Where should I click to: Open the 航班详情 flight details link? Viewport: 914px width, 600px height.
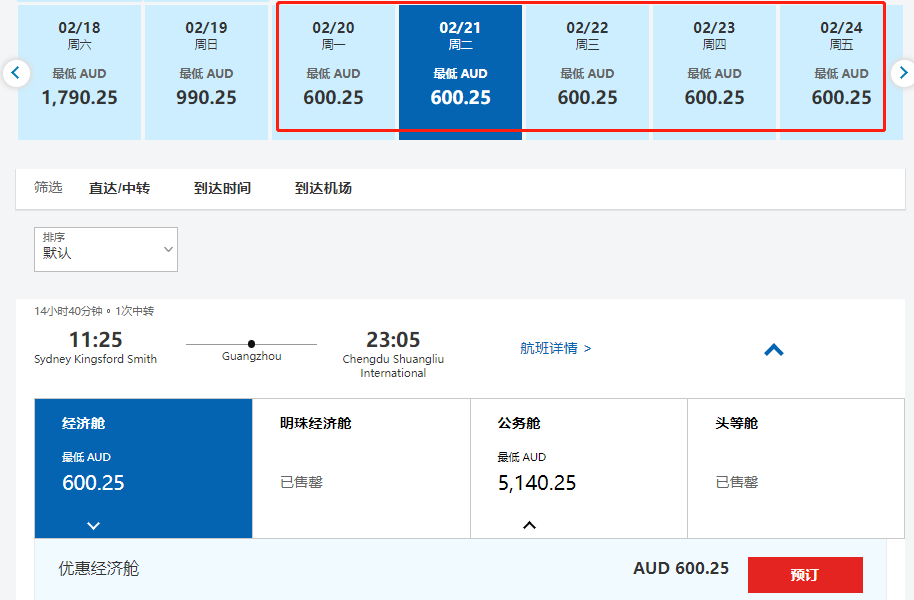pyautogui.click(x=555, y=348)
